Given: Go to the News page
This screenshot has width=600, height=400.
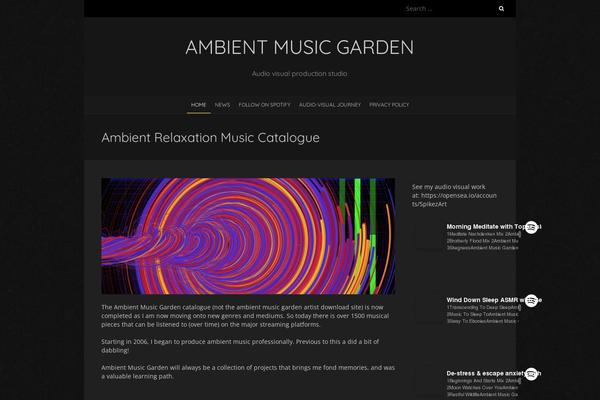Looking at the screenshot, I should click(222, 104).
